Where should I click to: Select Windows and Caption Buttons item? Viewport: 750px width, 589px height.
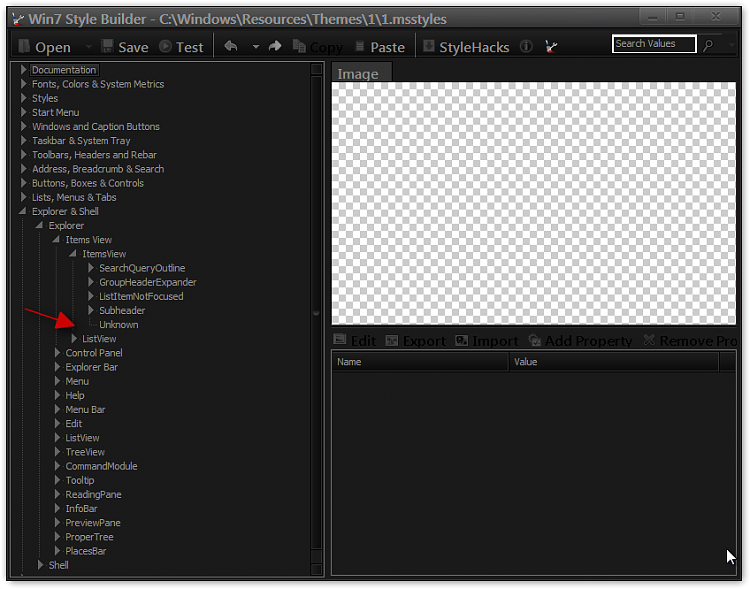click(x=96, y=126)
